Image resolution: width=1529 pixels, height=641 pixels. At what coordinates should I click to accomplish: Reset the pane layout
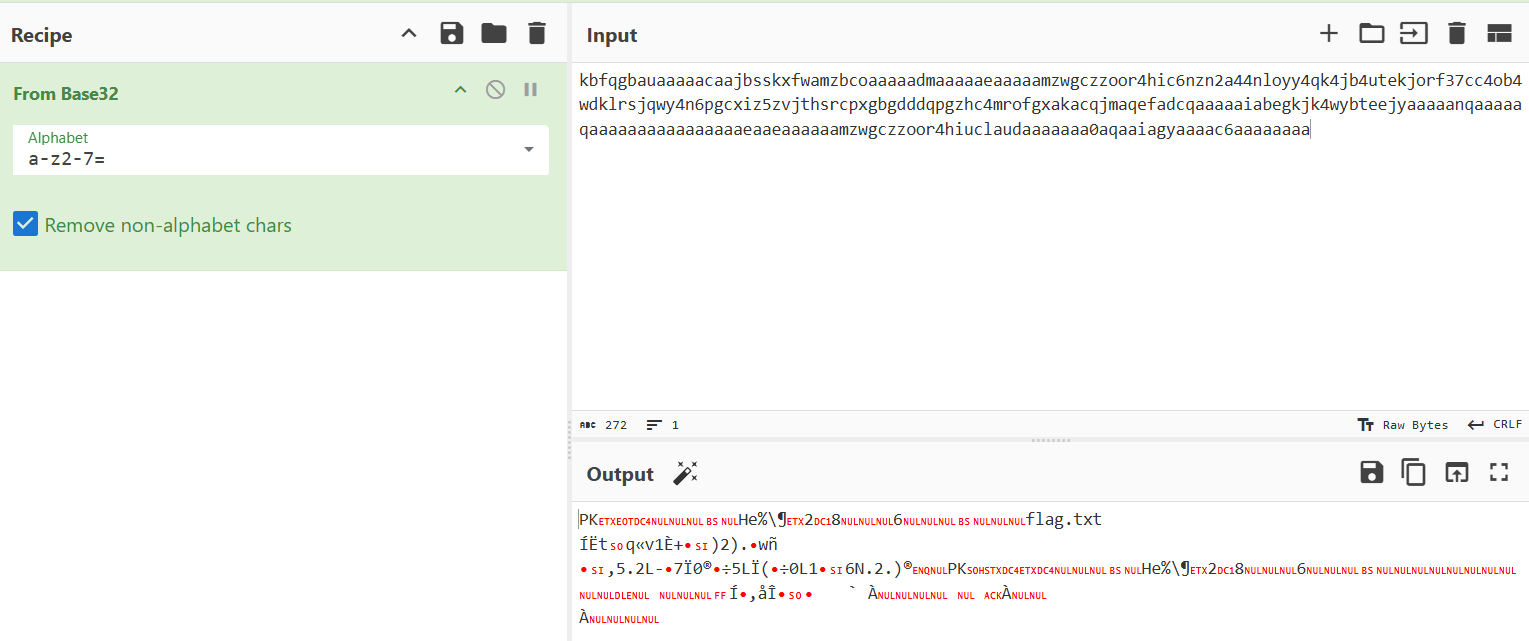1499,34
